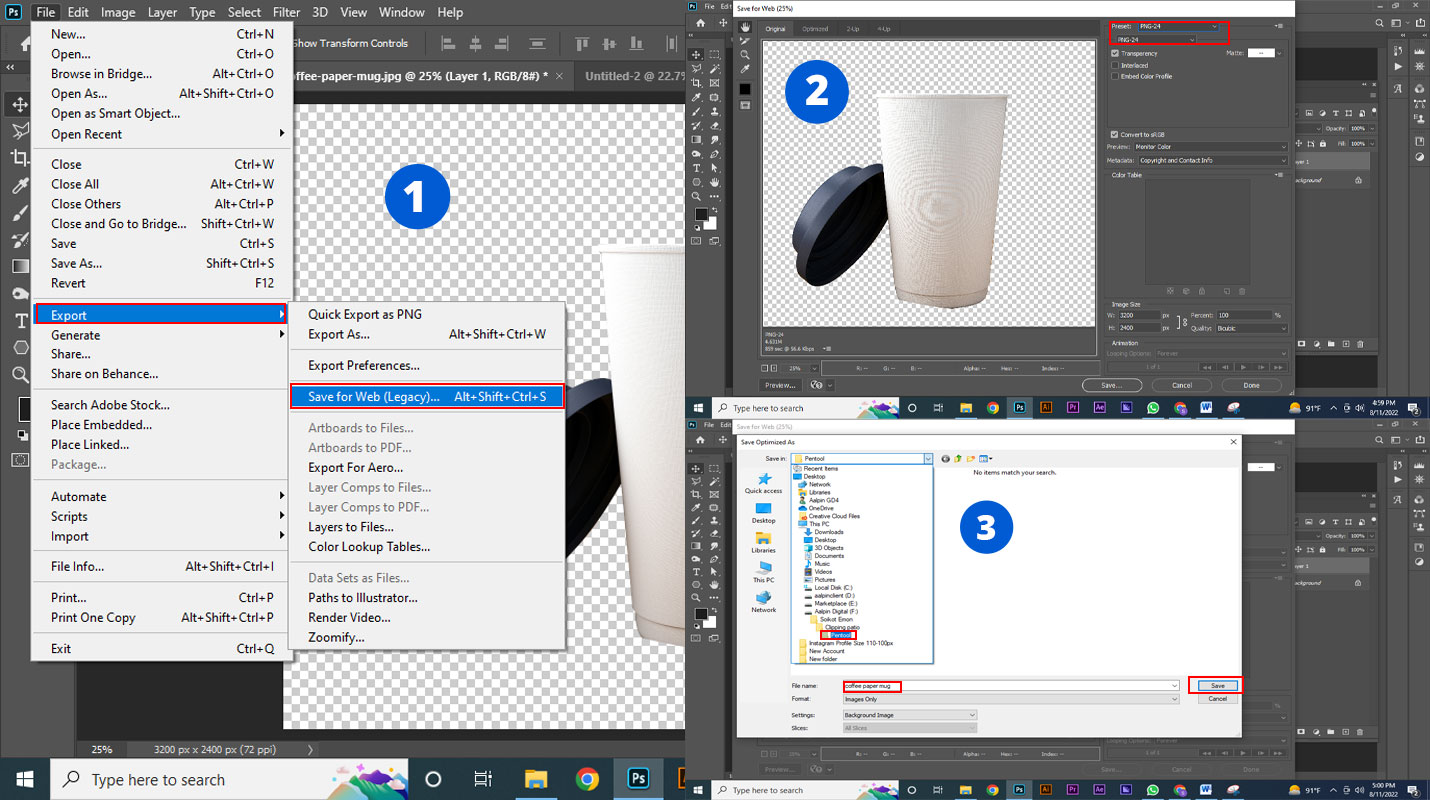Select the Zoom tool in Save for Web dialog

pos(745,55)
